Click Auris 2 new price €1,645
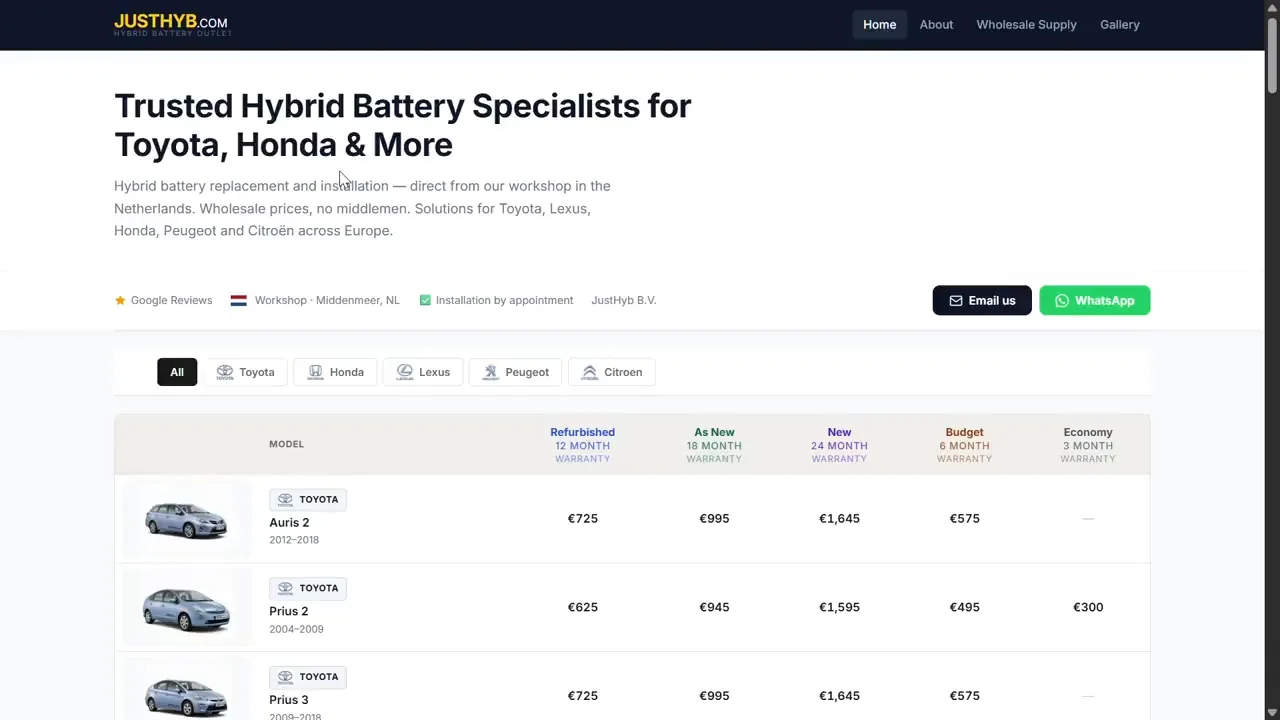The height and width of the screenshot is (720, 1280). click(x=839, y=518)
